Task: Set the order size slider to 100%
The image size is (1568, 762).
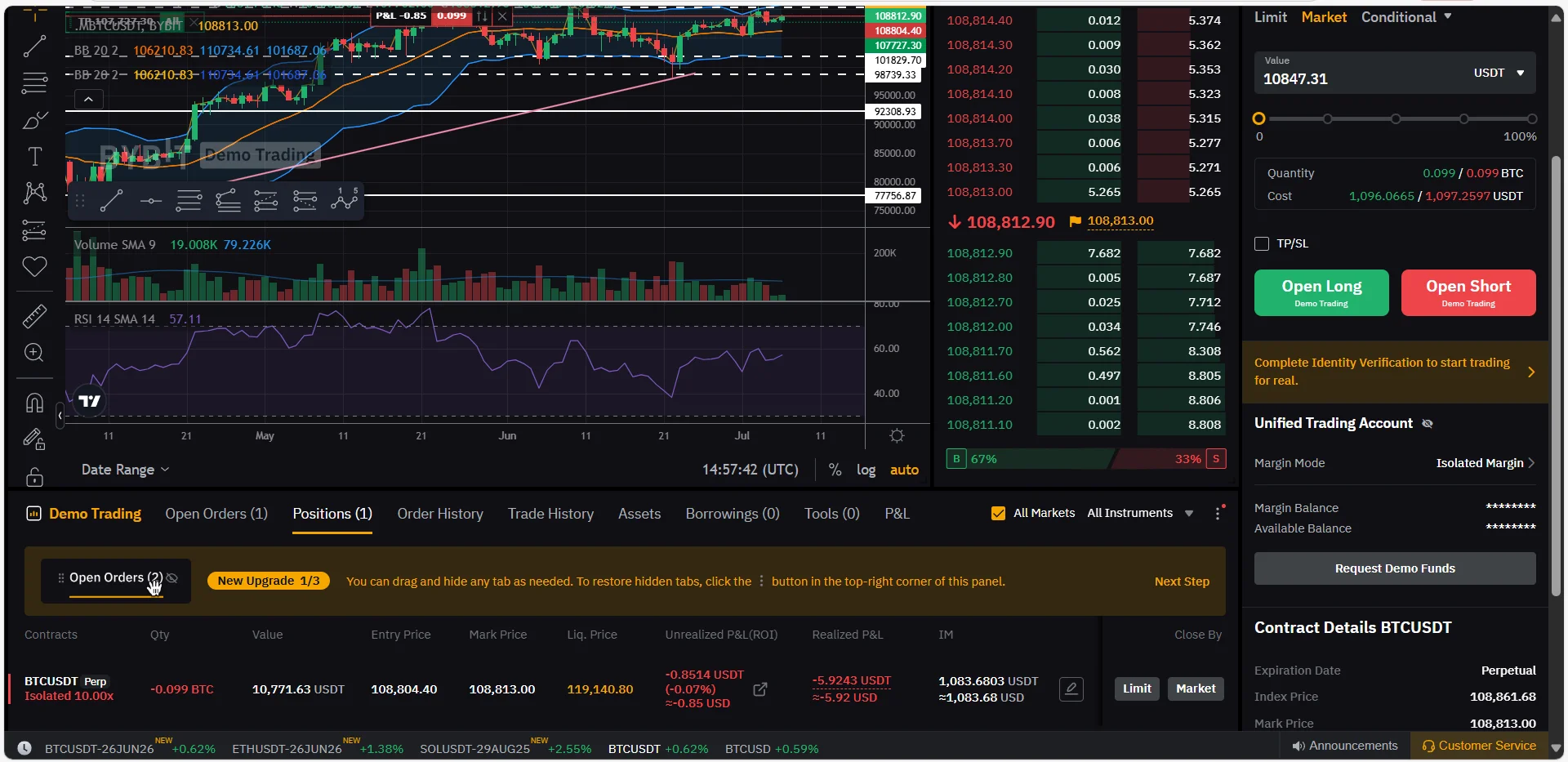Action: (1532, 119)
